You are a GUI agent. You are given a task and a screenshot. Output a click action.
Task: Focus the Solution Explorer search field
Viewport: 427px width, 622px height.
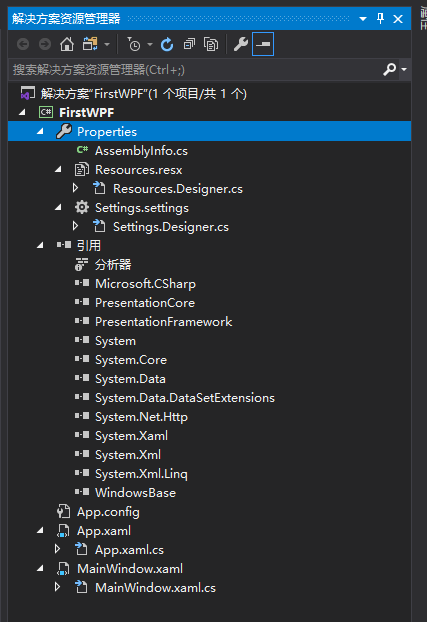[x=196, y=70]
